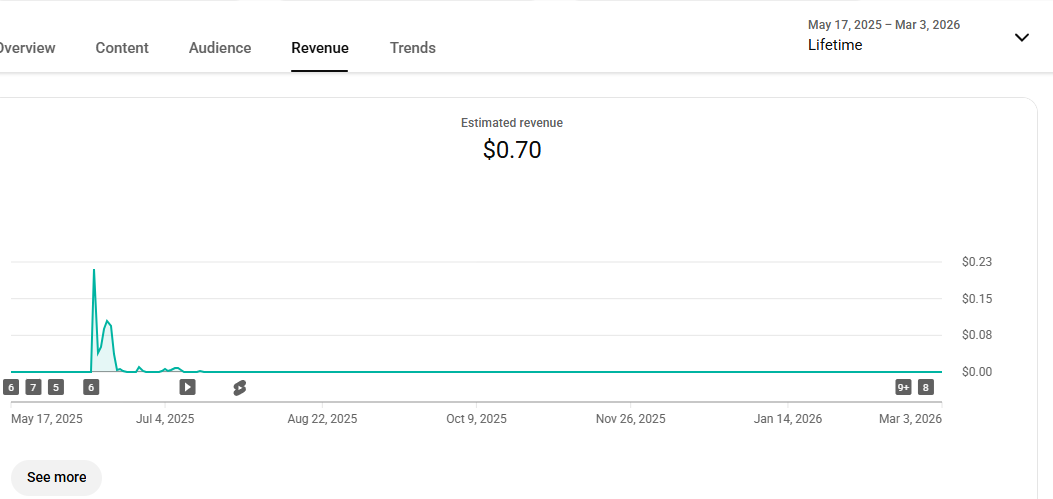The height and width of the screenshot is (499, 1053).
Task: Click the video play marker under chart
Action: click(x=187, y=387)
